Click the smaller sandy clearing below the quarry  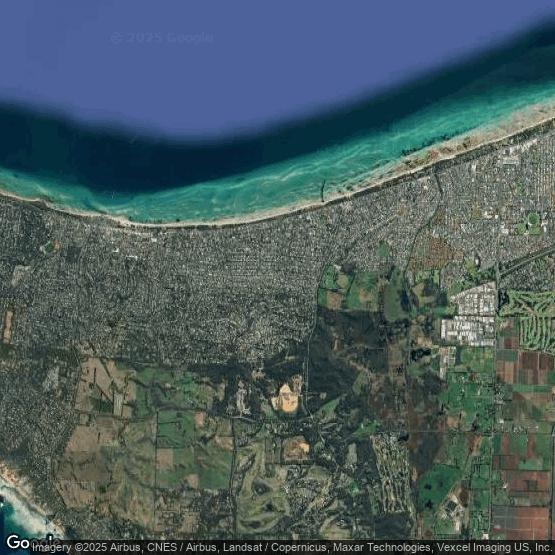point(296,448)
